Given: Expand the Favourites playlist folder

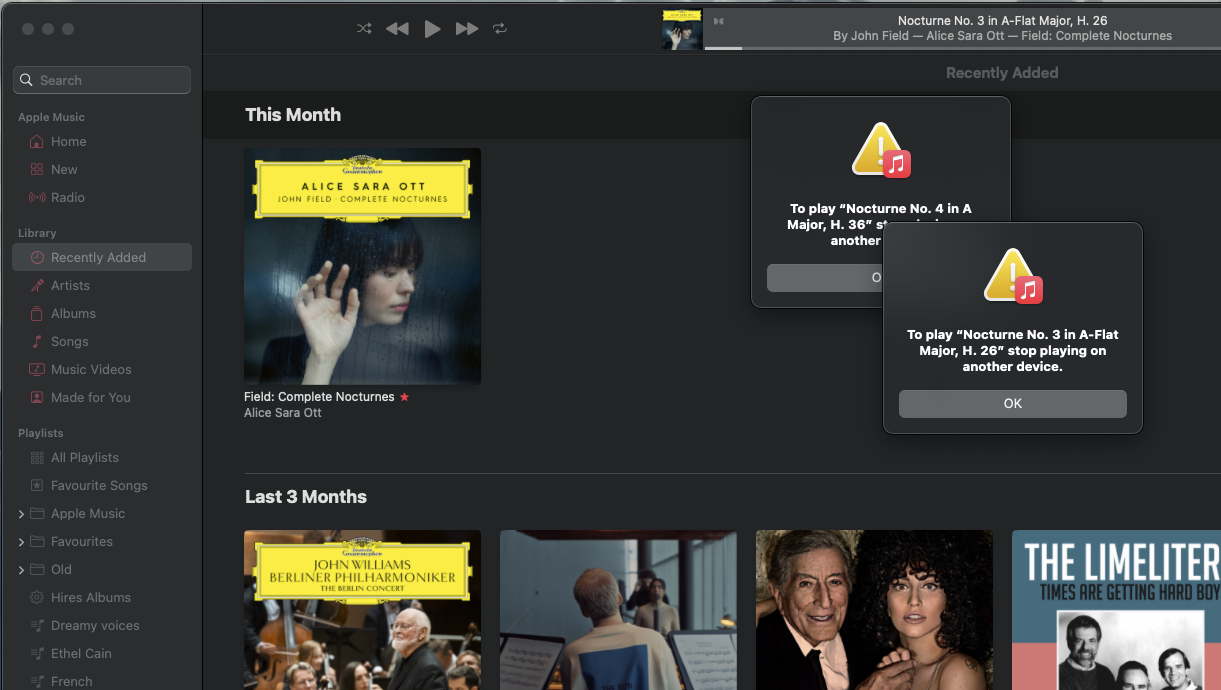Looking at the screenshot, I should click(21, 542).
